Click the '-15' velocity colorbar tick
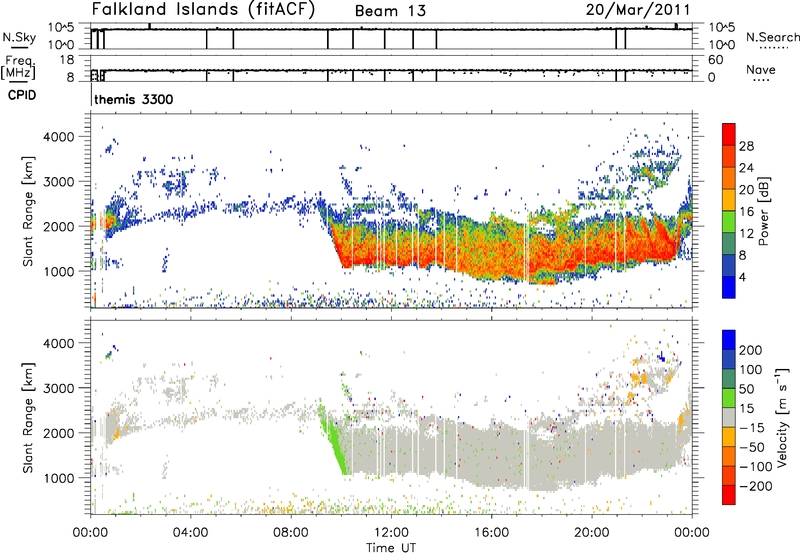 pyautogui.click(x=751, y=427)
